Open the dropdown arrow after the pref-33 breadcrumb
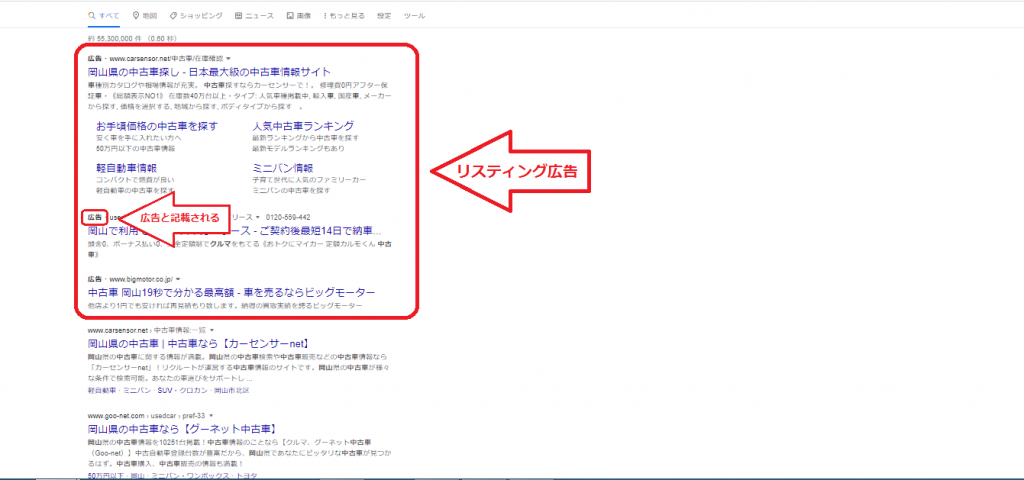This screenshot has width=1024, height=480. 212,415
